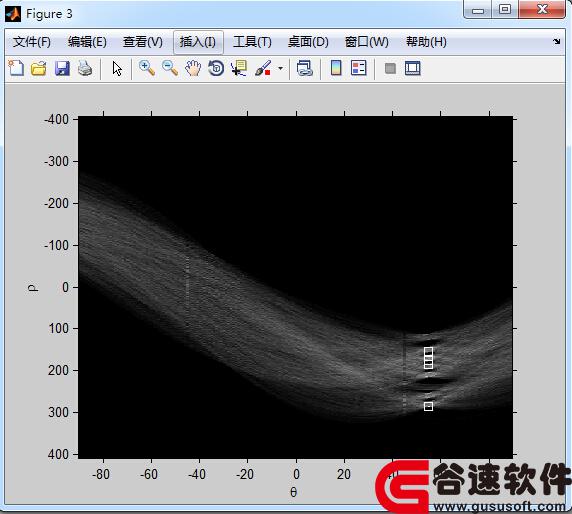Click the 400 y-axis tick label
Screen dimensions: 572x514
[58, 454]
